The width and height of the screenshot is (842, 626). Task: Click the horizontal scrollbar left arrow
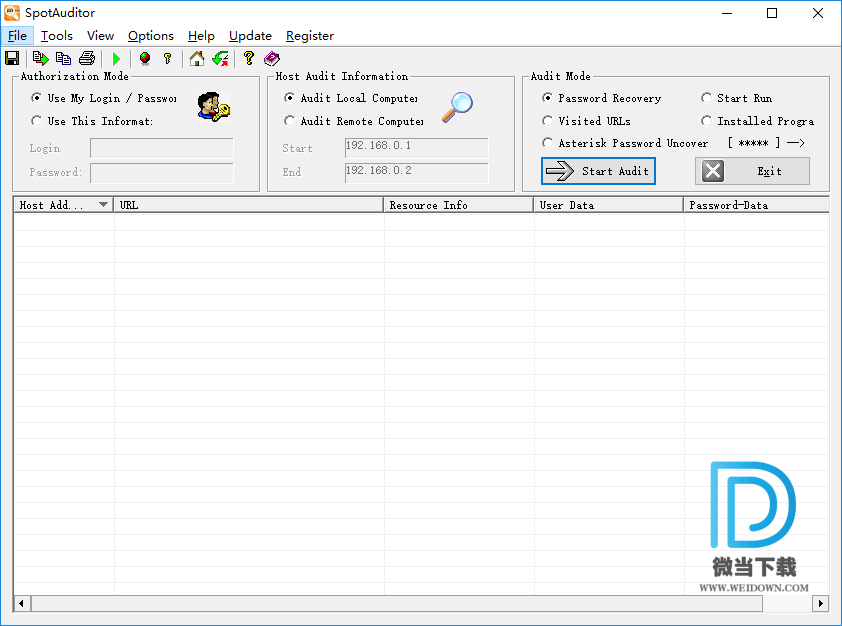21,603
